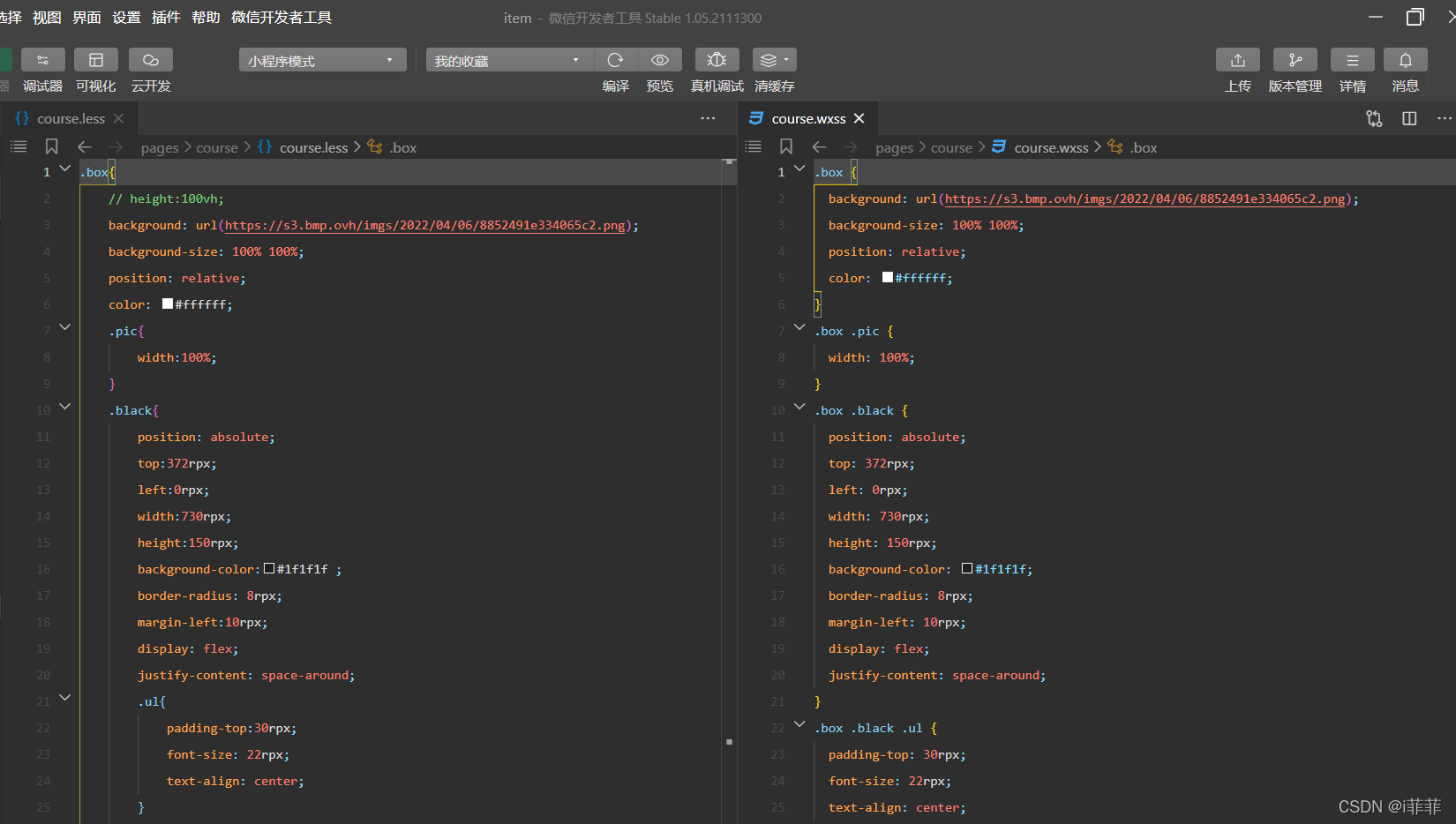Click #ffffff color swatch in course.wxss
Image resolution: width=1456 pixels, height=824 pixels.
(x=888, y=277)
